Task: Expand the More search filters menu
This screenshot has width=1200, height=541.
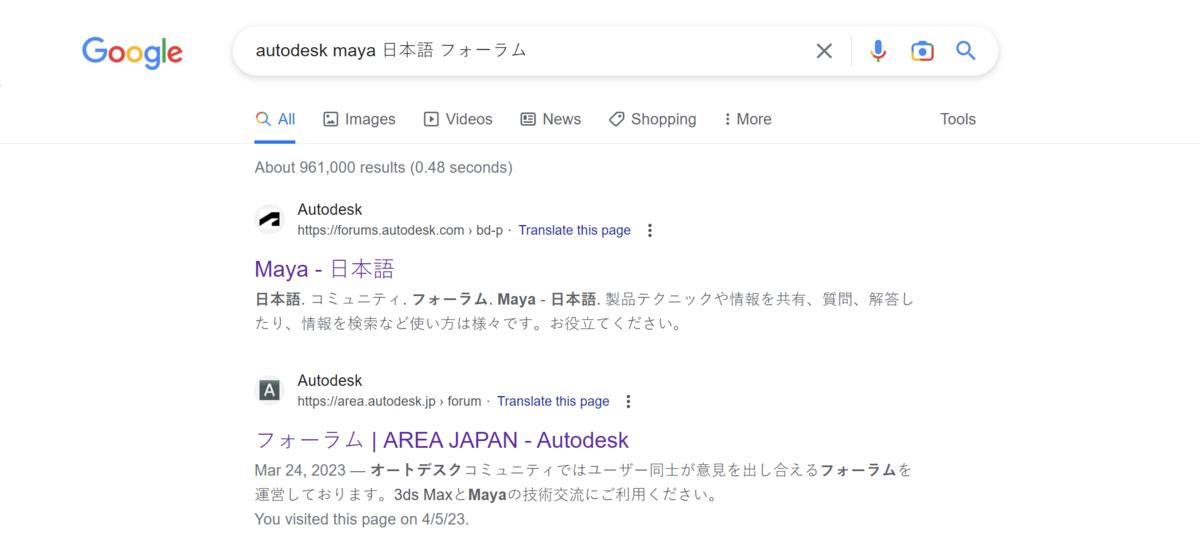Action: coord(748,119)
